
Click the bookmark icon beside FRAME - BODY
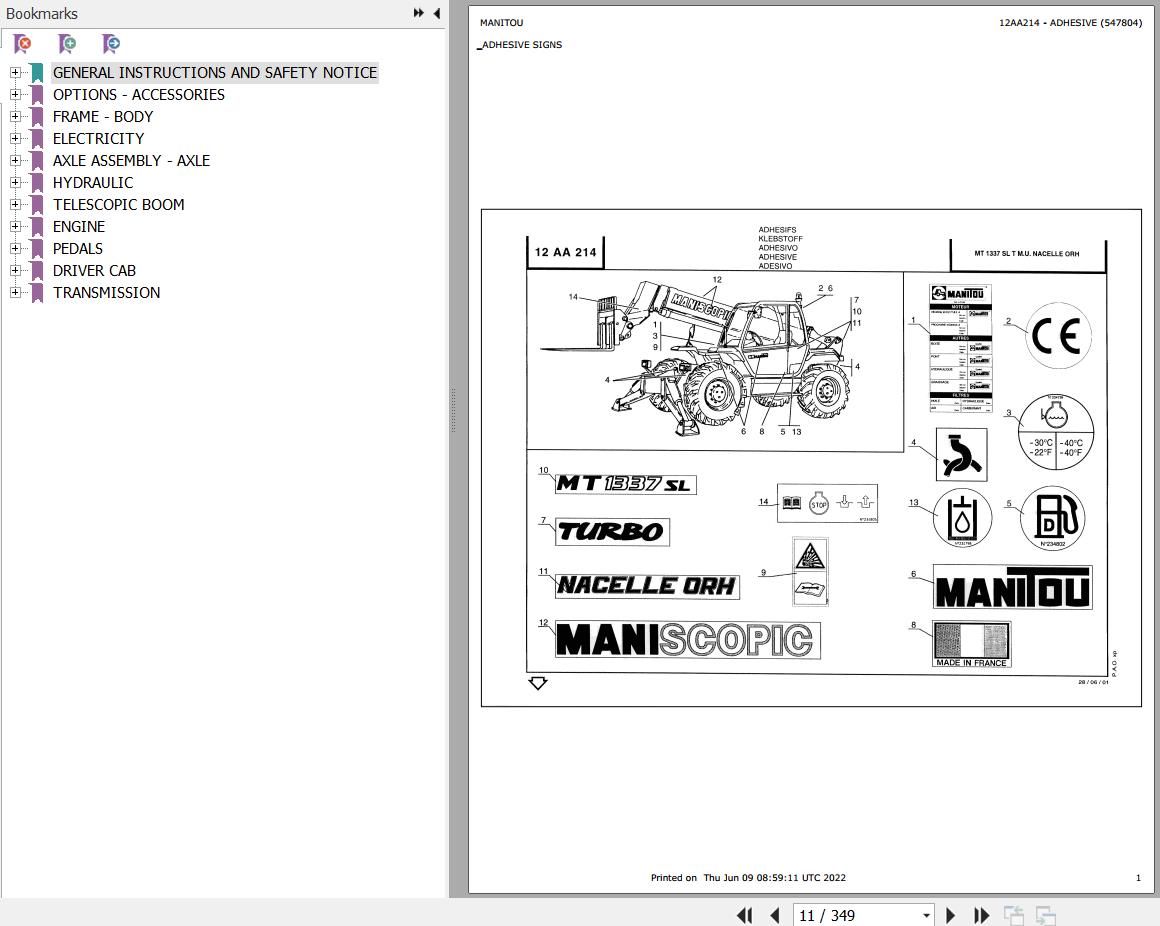(37, 117)
